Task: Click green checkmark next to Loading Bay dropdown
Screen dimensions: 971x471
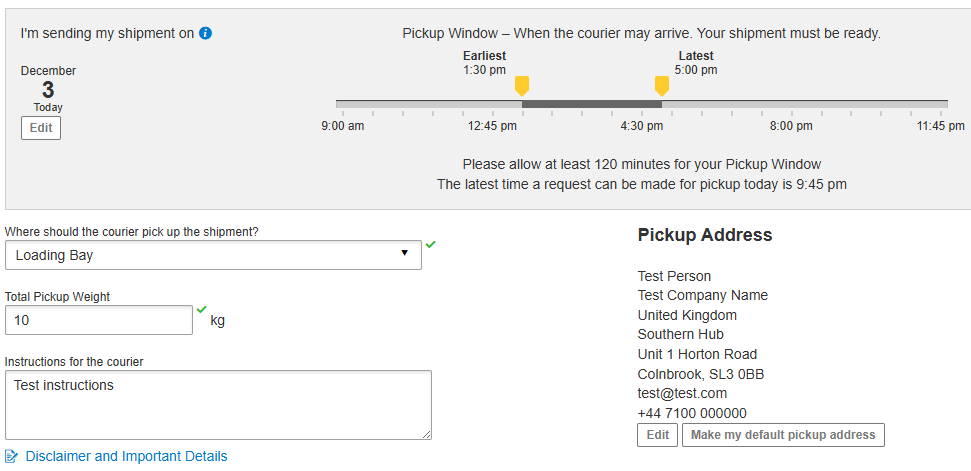Action: coord(431,243)
